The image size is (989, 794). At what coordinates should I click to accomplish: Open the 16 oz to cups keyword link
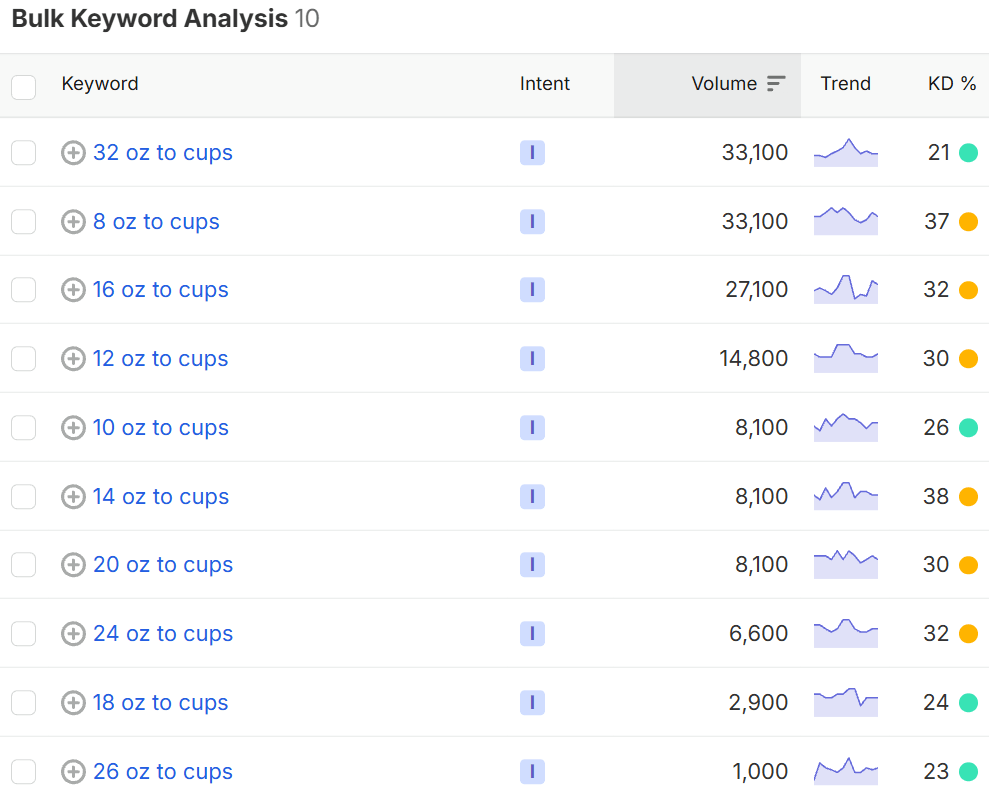(x=161, y=290)
